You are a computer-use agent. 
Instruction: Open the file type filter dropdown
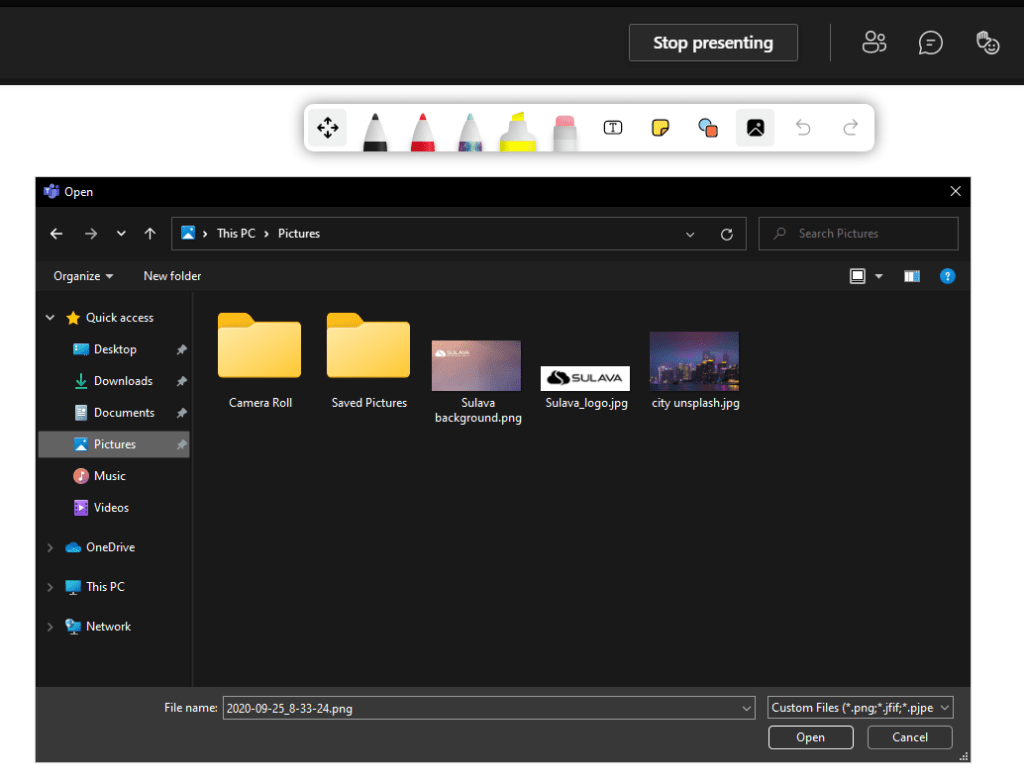[860, 708]
